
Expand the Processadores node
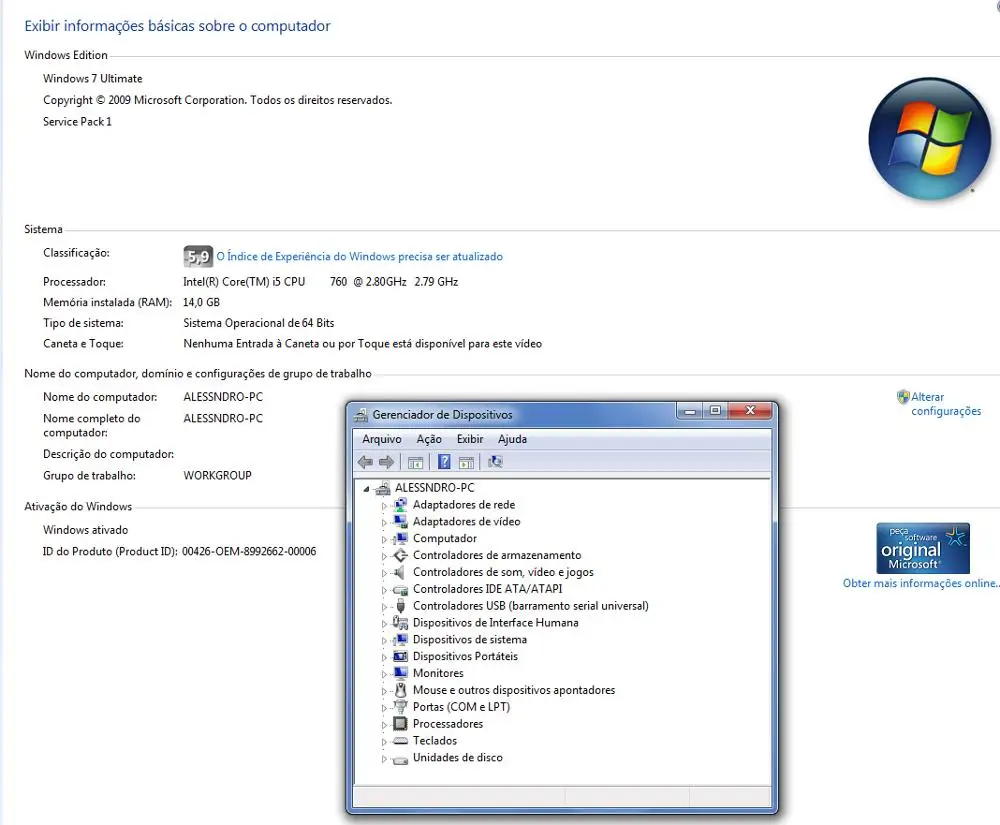tap(384, 725)
